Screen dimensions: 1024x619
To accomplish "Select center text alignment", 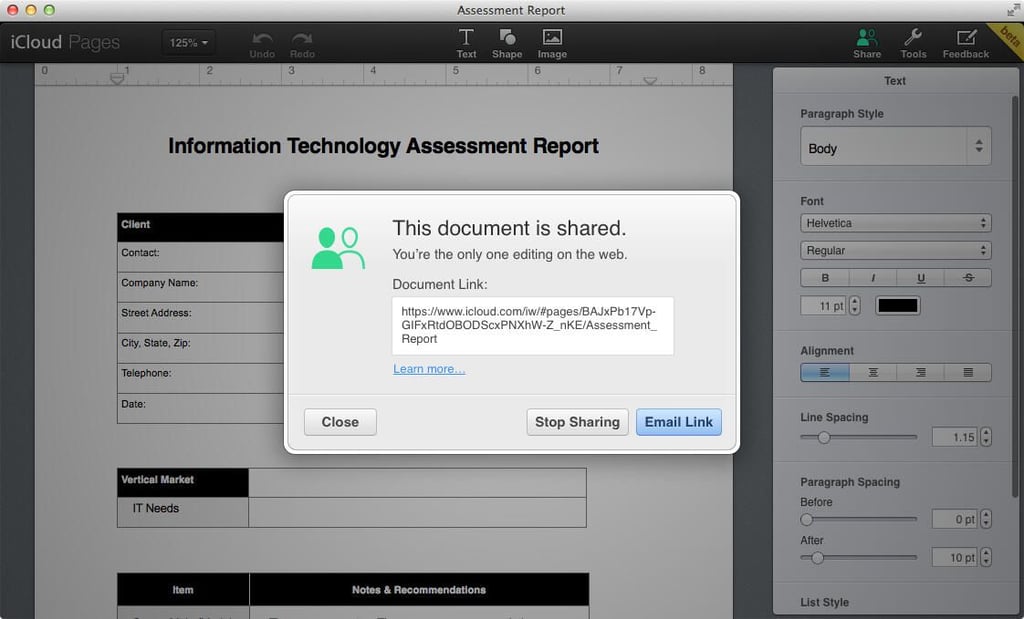I will pyautogui.click(x=873, y=372).
